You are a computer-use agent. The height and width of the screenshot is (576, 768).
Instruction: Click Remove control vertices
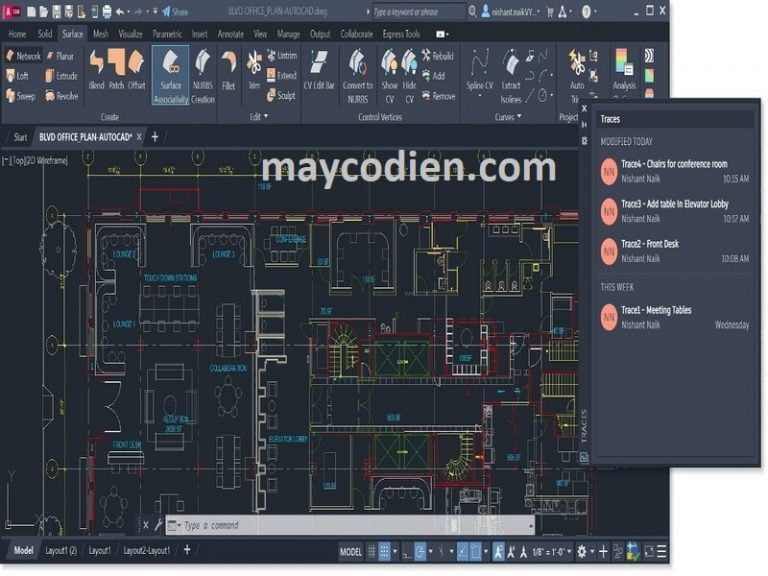click(x=439, y=96)
